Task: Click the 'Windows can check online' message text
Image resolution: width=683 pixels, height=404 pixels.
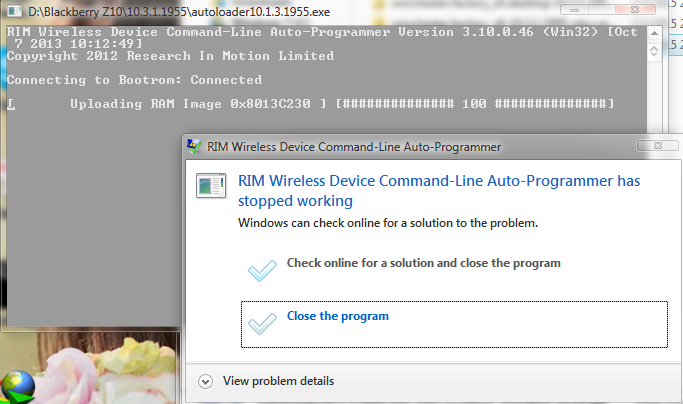Action: tap(388, 223)
